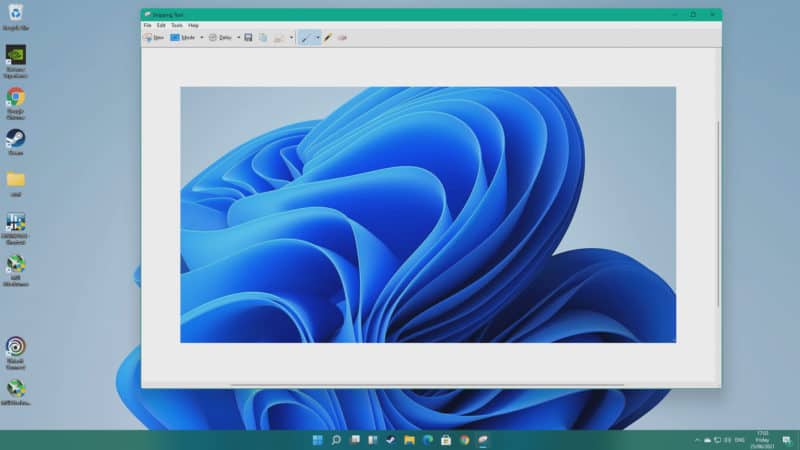The image size is (800, 450).
Task: Close the Snipping Tool window
Action: tap(712, 15)
